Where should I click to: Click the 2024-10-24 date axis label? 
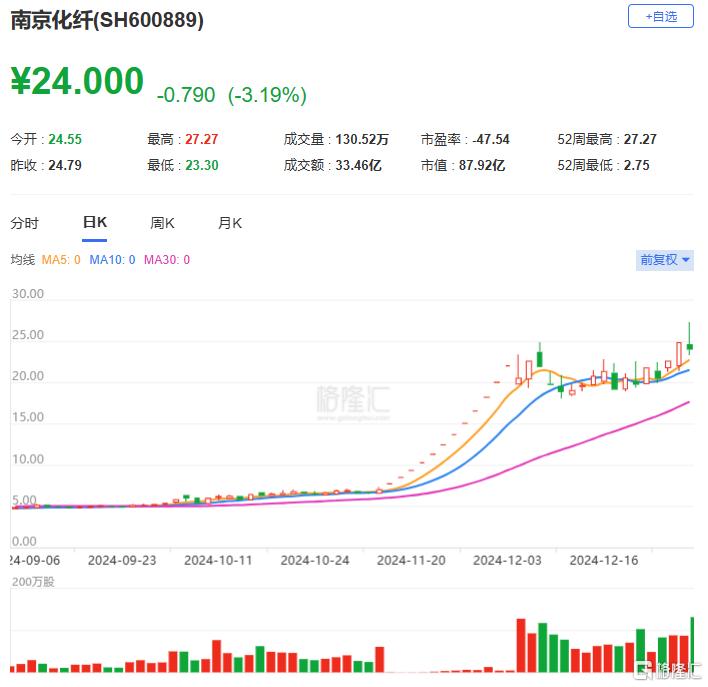coord(315,561)
